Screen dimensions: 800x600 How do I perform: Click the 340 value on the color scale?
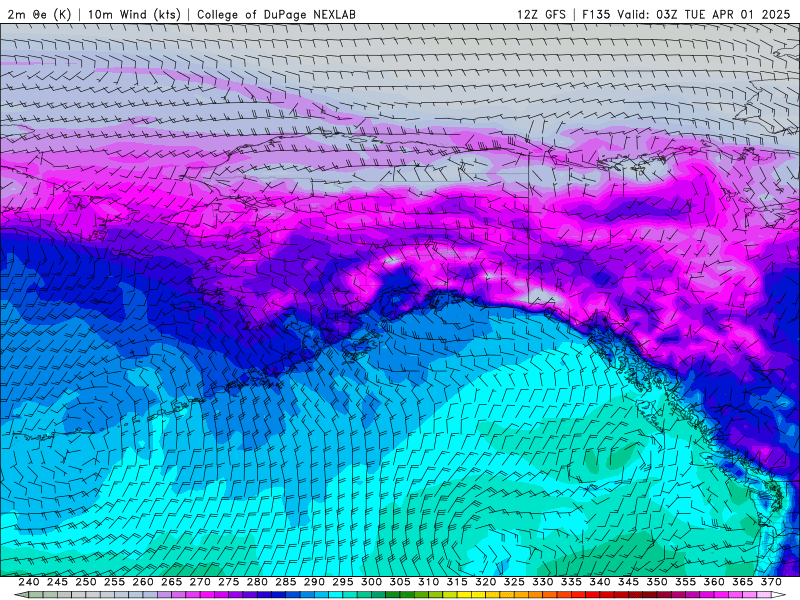tap(600, 582)
